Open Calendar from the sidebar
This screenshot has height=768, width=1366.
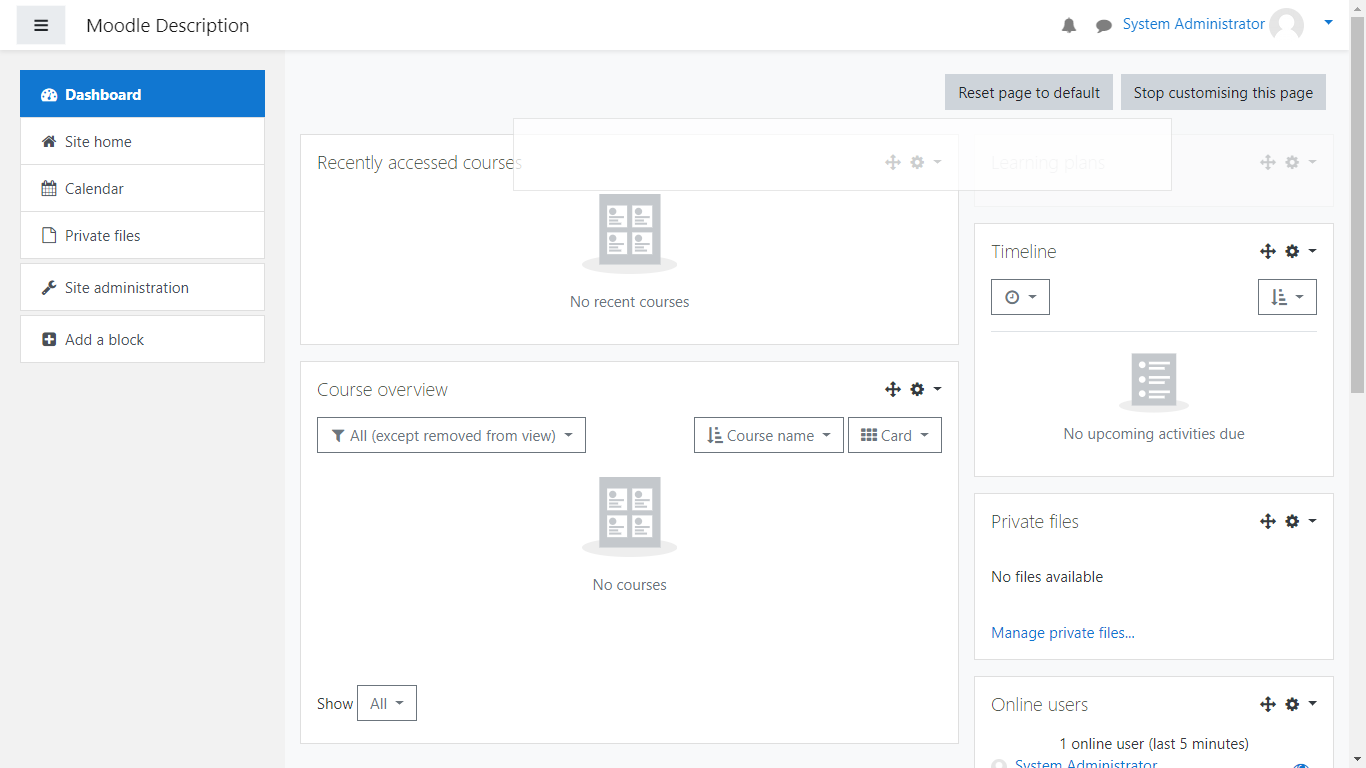(94, 188)
